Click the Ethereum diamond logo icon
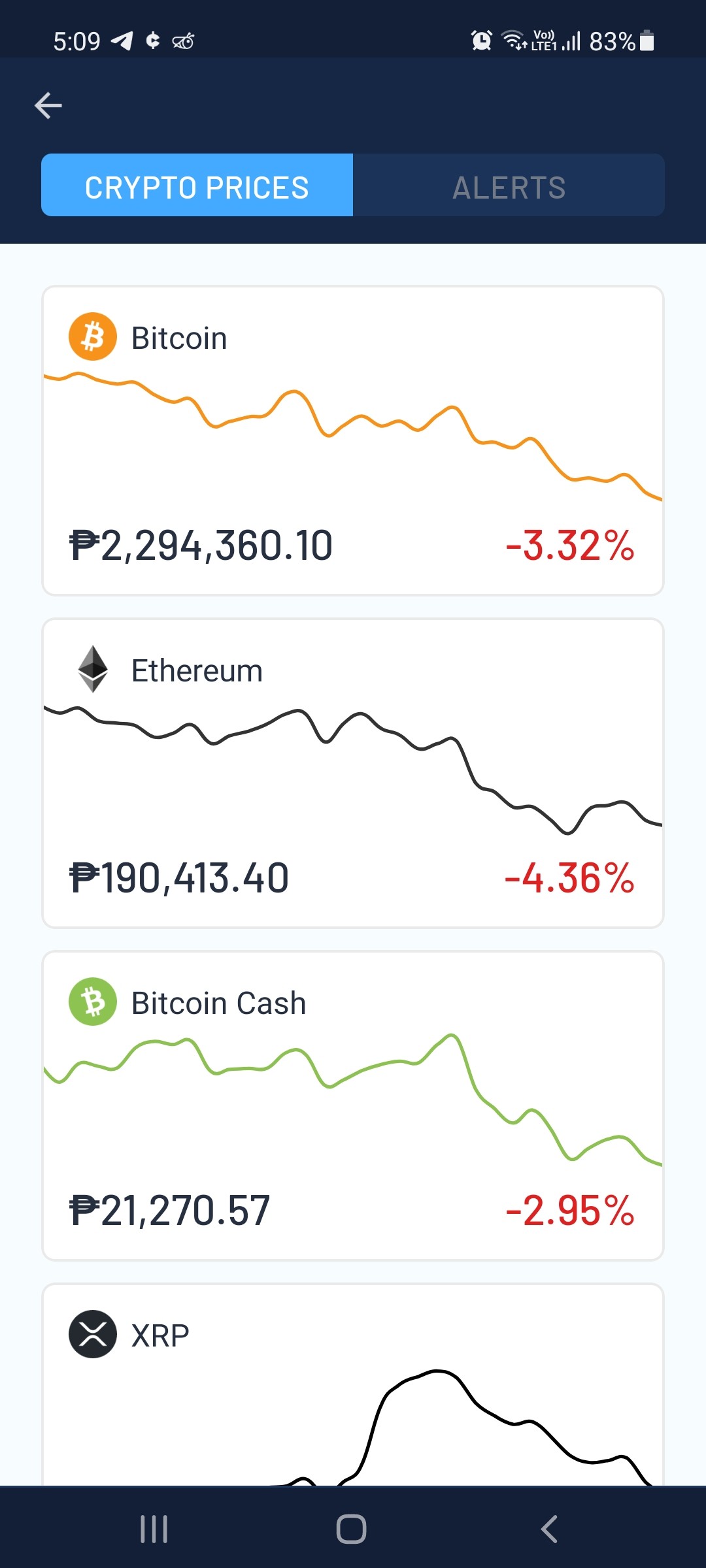706x1568 pixels. (93, 669)
